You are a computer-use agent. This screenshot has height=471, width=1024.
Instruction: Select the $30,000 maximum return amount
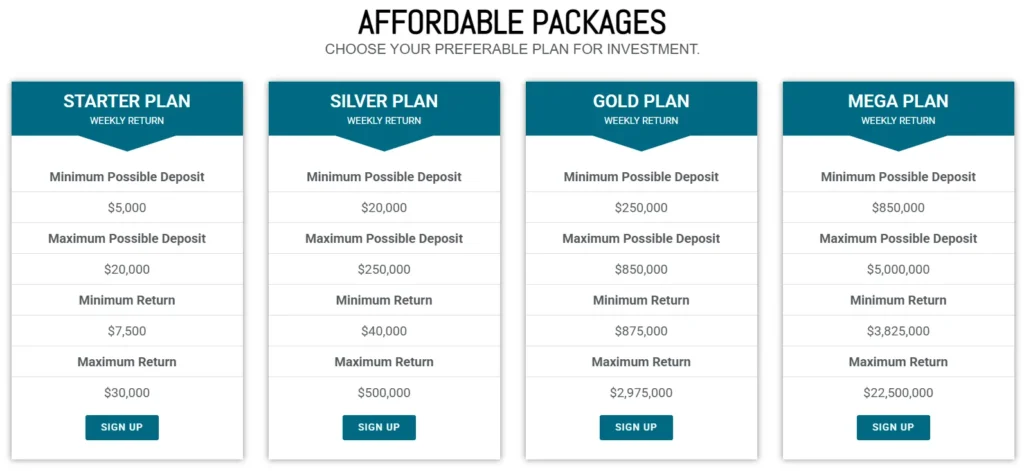127,393
